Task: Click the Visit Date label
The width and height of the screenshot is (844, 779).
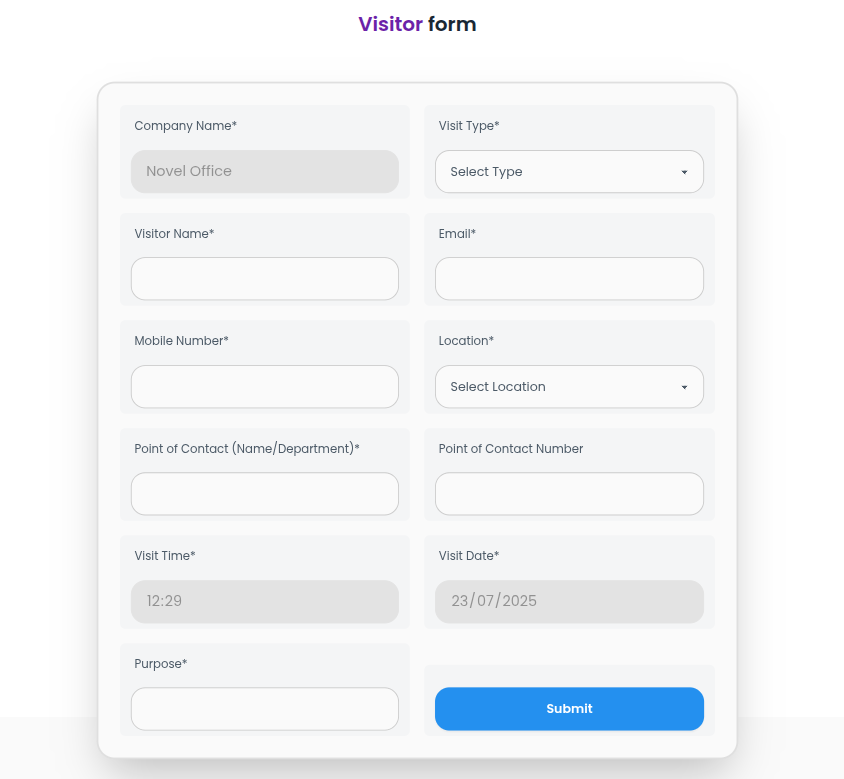Action: (468, 555)
